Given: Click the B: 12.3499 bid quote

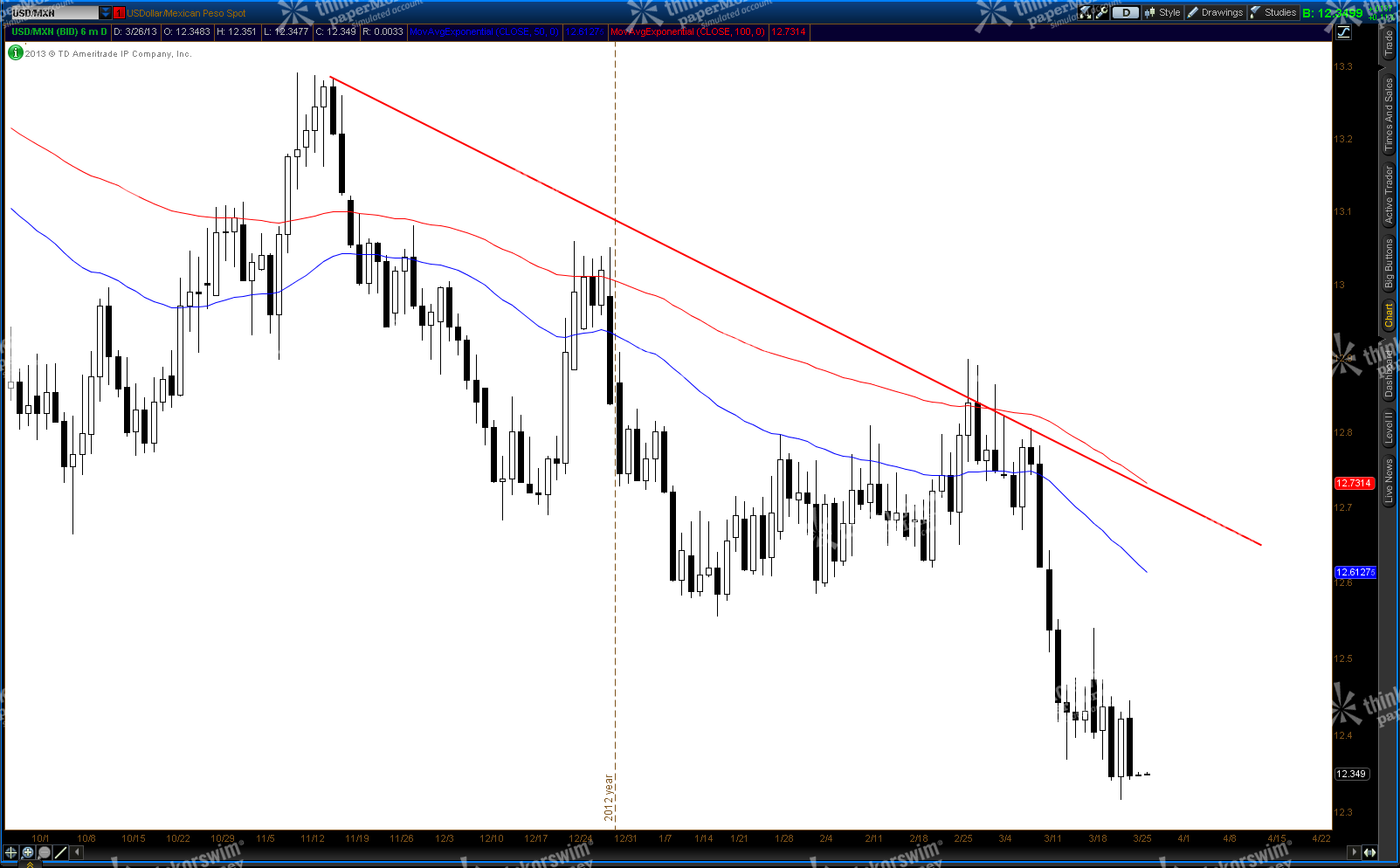Looking at the screenshot, I should (x=1333, y=13).
